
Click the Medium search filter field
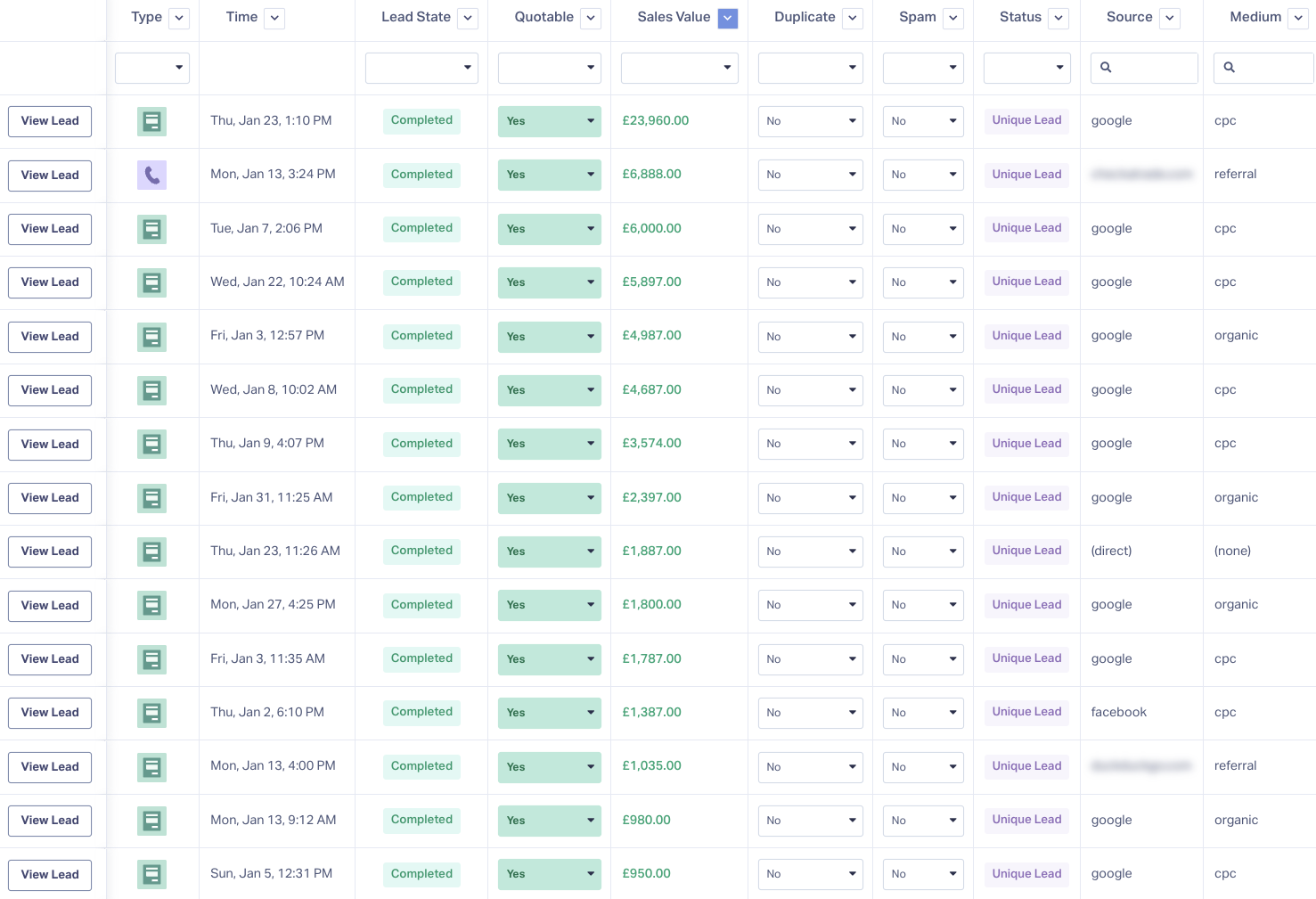[x=1263, y=68]
